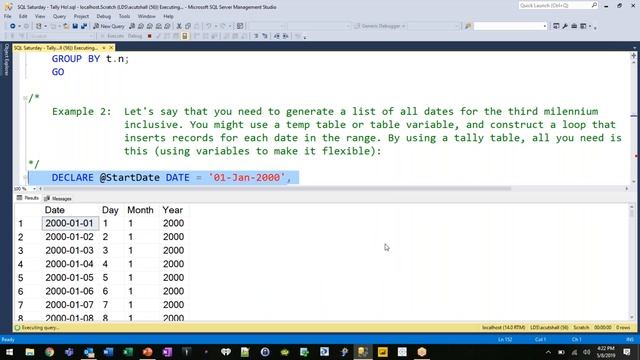This screenshot has height=360, width=640.
Task: Open File Explorer from the taskbar
Action: (30, 352)
